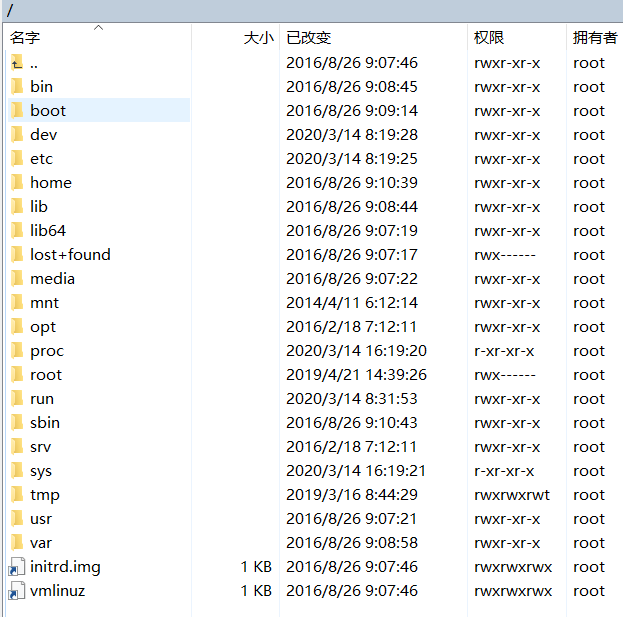This screenshot has height=617, width=623.
Task: Click the proc folder icon
Action: [17, 350]
